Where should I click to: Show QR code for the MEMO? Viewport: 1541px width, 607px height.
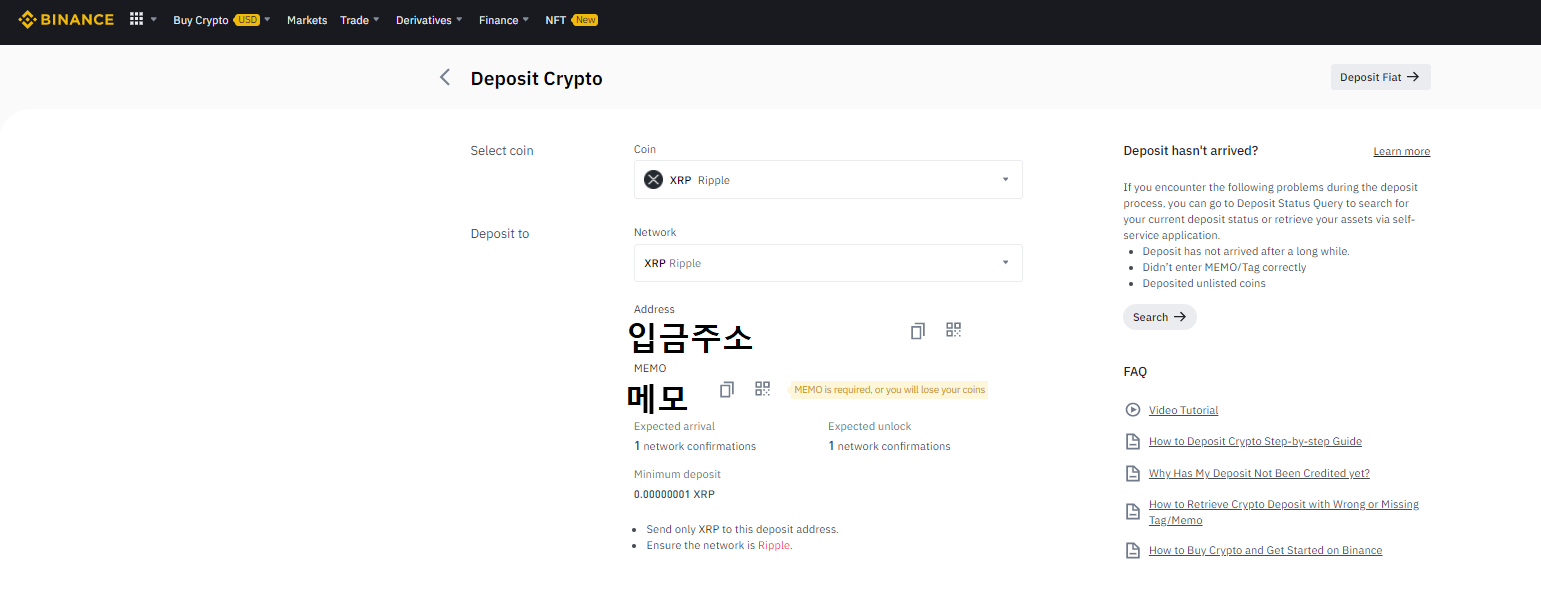click(x=763, y=388)
